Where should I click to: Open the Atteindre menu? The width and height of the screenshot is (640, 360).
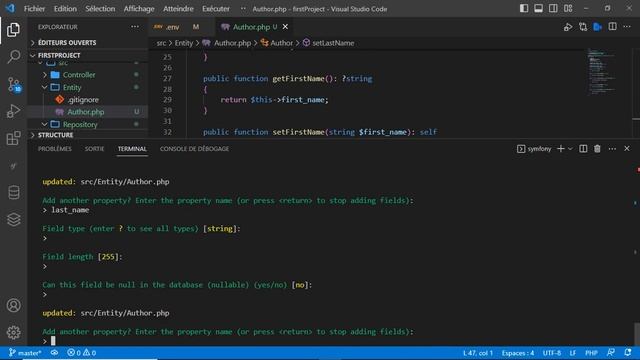(x=178, y=9)
